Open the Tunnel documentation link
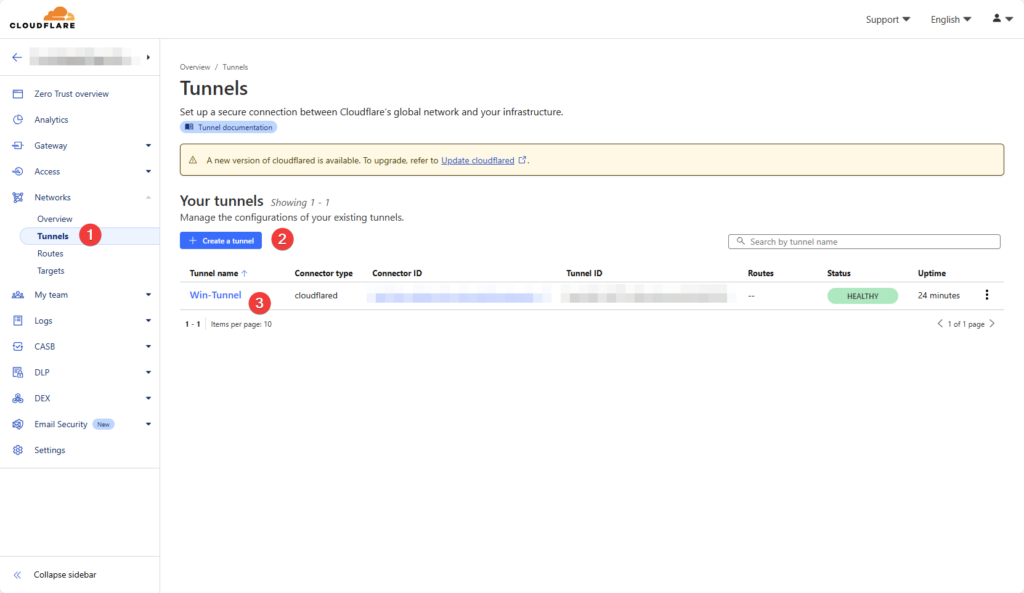 point(229,127)
